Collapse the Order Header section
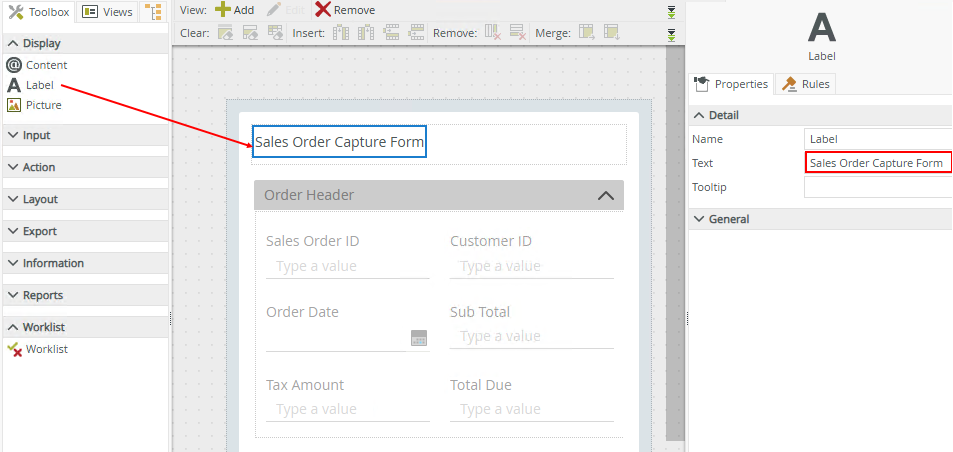Viewport: 953px width, 452px height. tap(605, 196)
